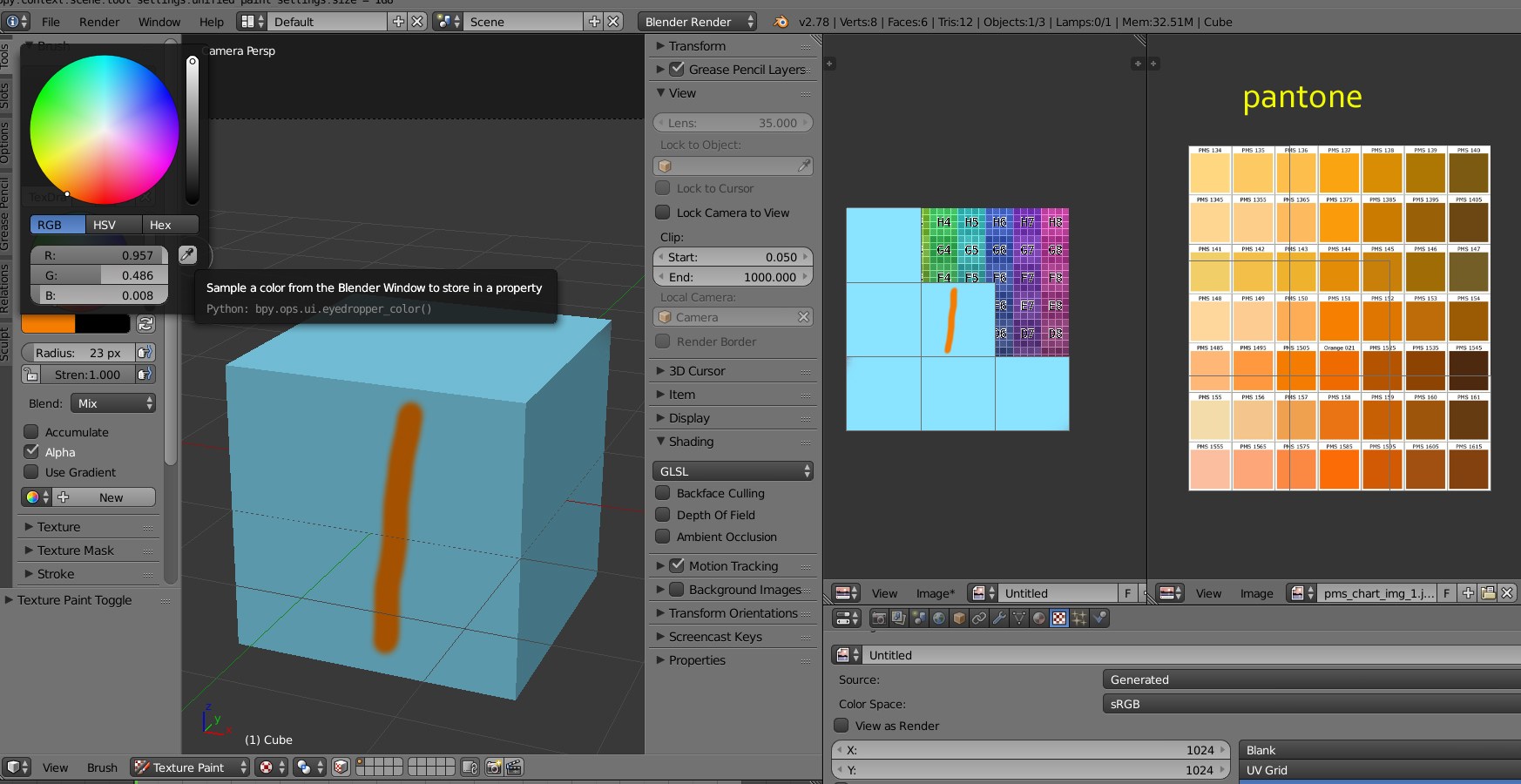Click the strength unified lock icon
Screen dimensions: 1521x784
31,375
